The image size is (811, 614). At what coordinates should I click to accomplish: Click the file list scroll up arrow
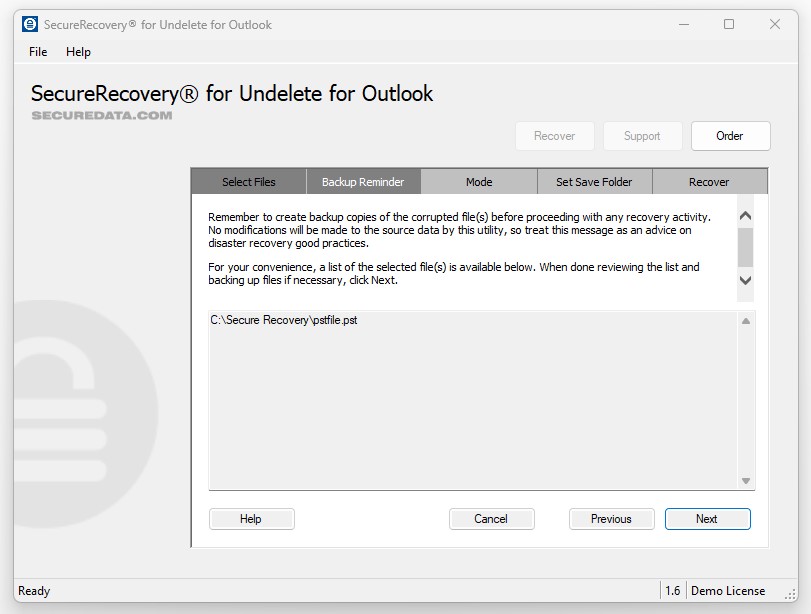tap(746, 321)
